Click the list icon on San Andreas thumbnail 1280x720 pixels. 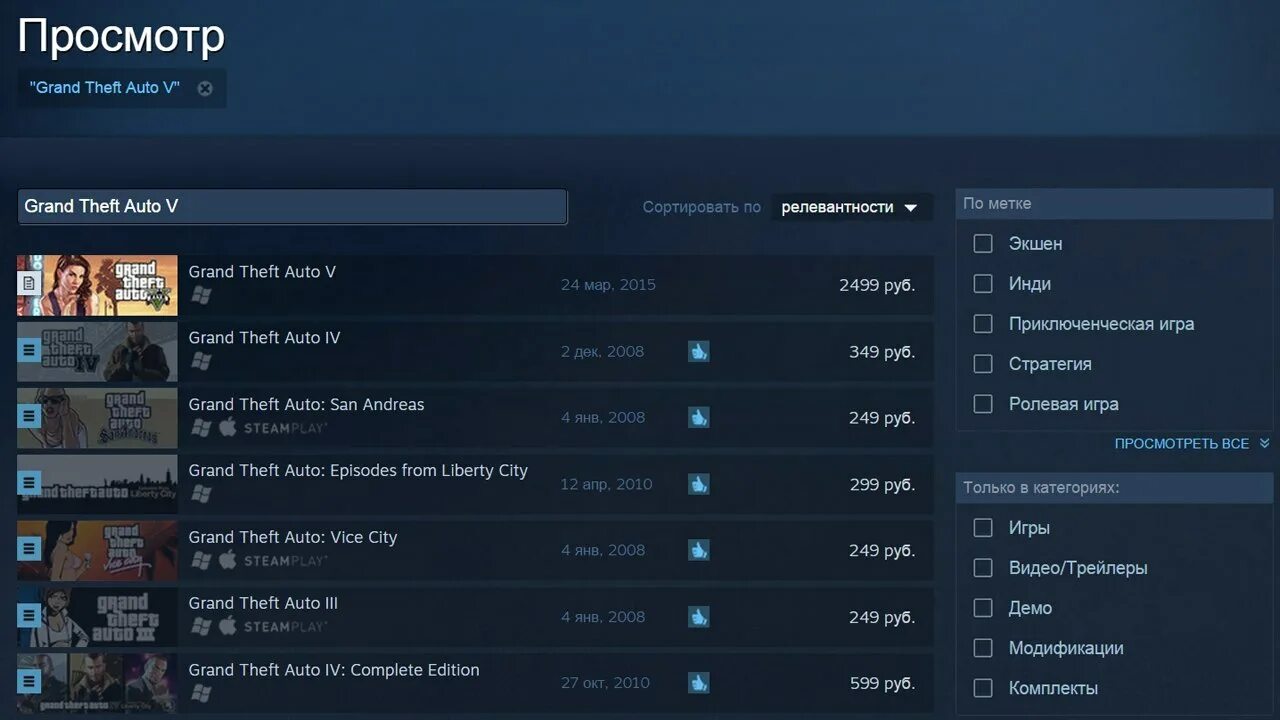29,417
